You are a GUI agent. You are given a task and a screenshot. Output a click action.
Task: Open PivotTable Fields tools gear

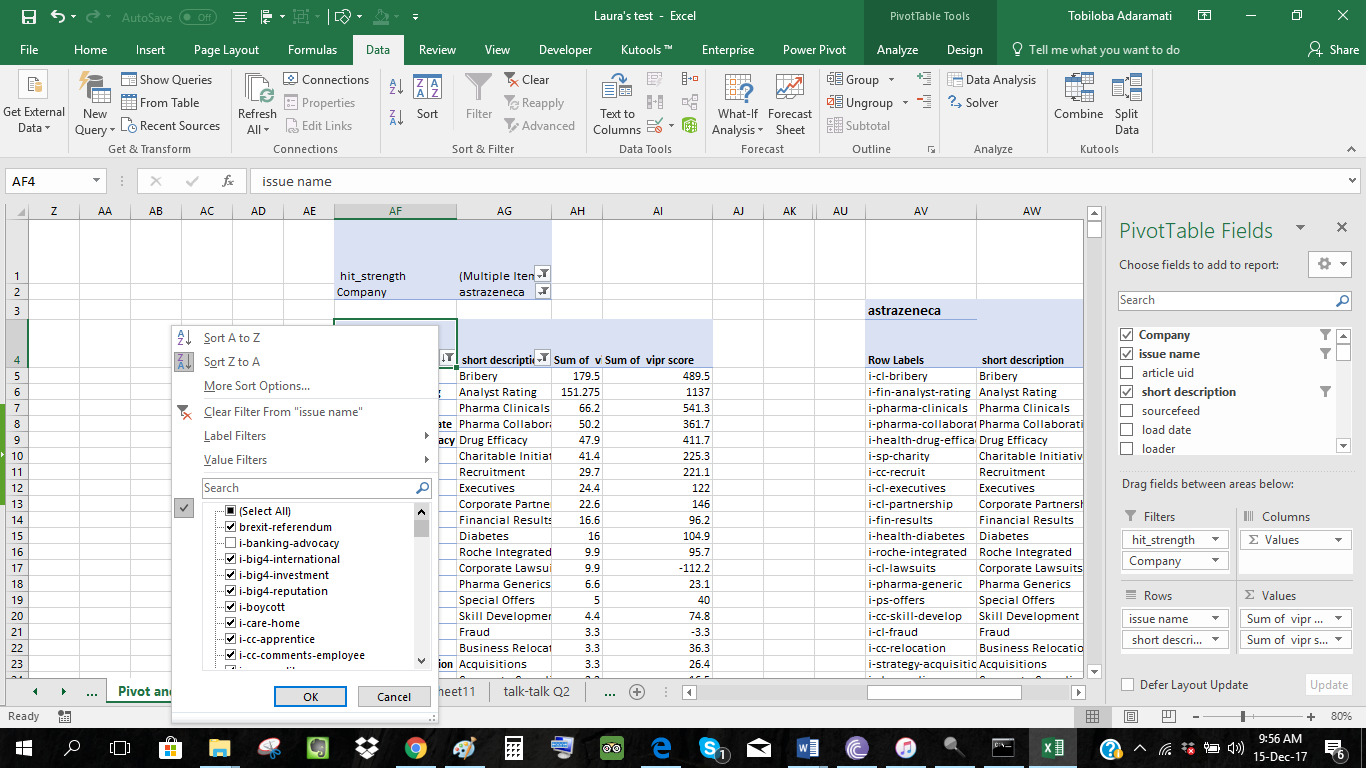point(1329,264)
